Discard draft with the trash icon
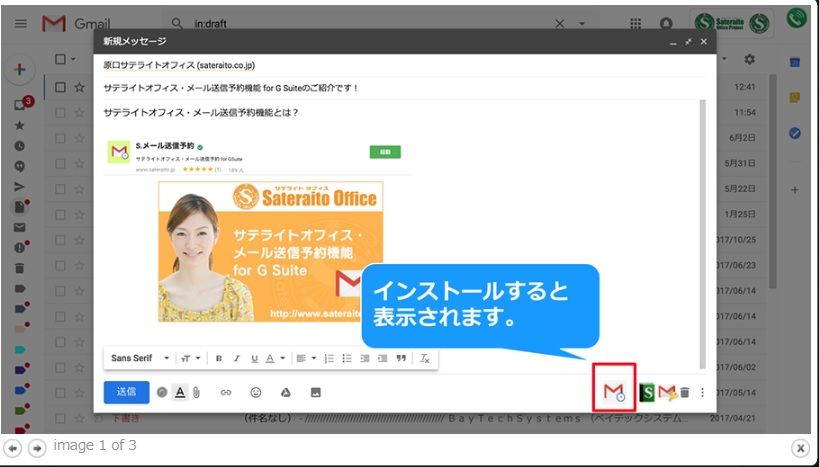 [685, 392]
